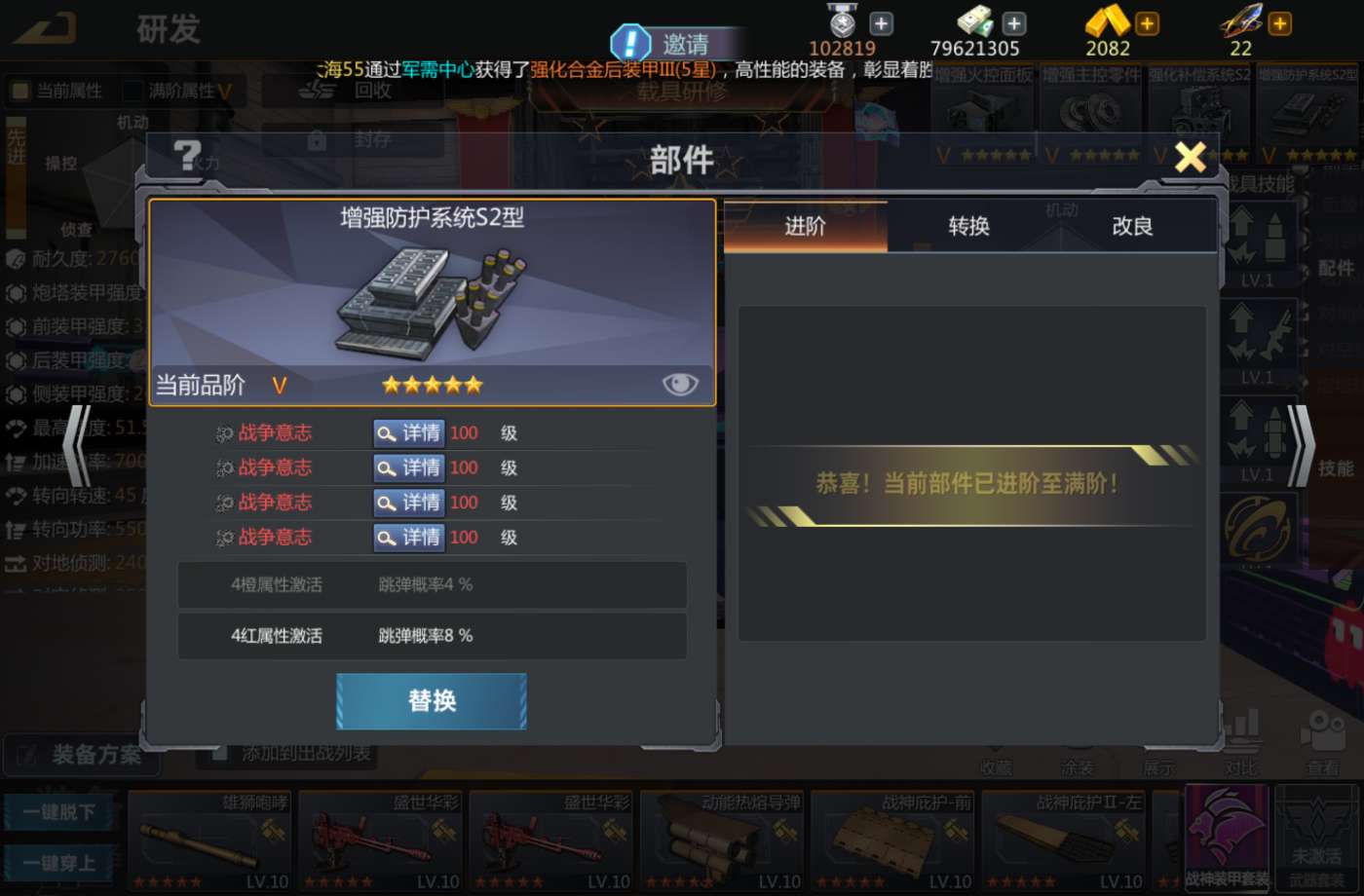
Task: Click the blue exclamation invite icon
Action: (630, 44)
